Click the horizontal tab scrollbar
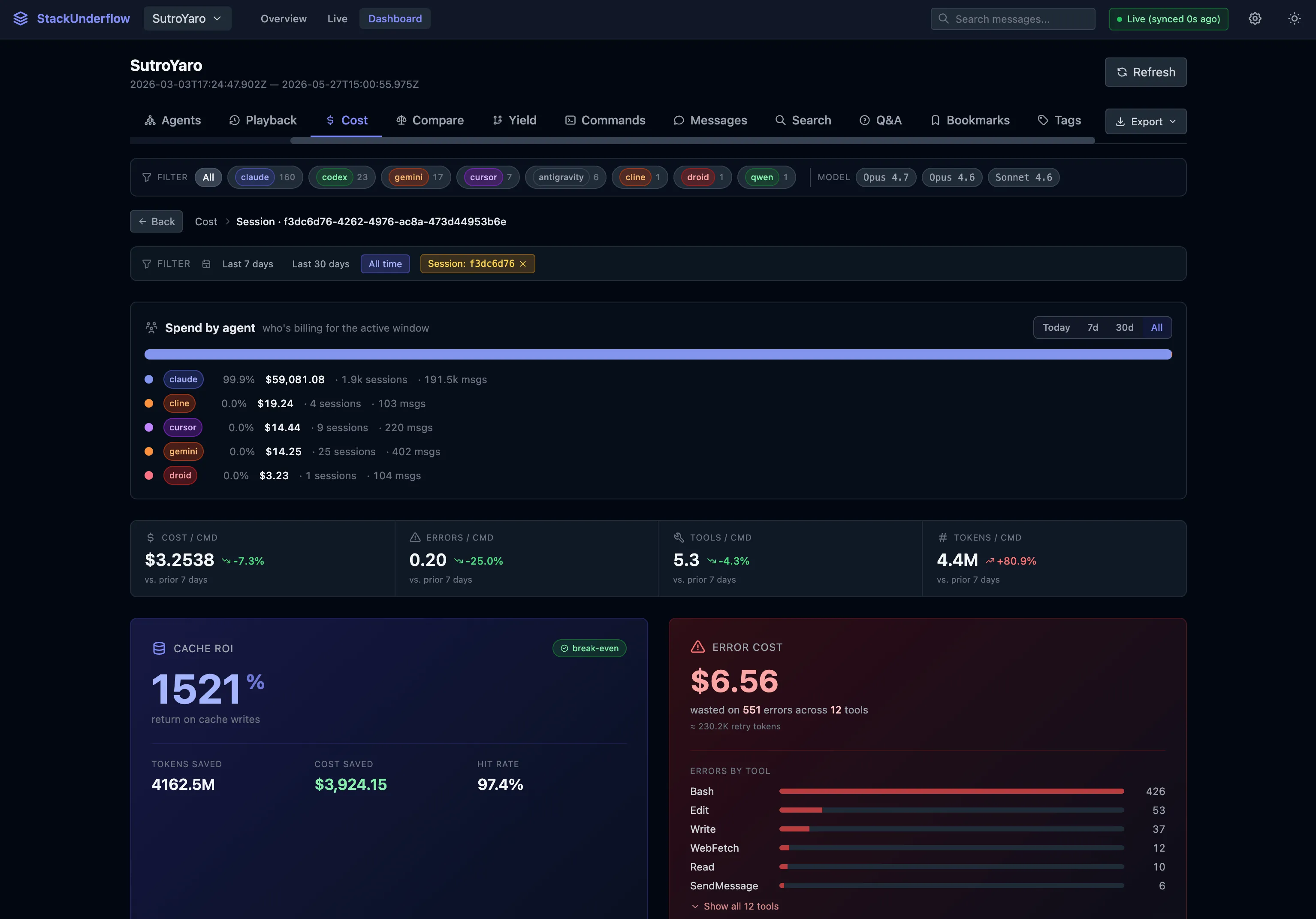 pyautogui.click(x=692, y=140)
